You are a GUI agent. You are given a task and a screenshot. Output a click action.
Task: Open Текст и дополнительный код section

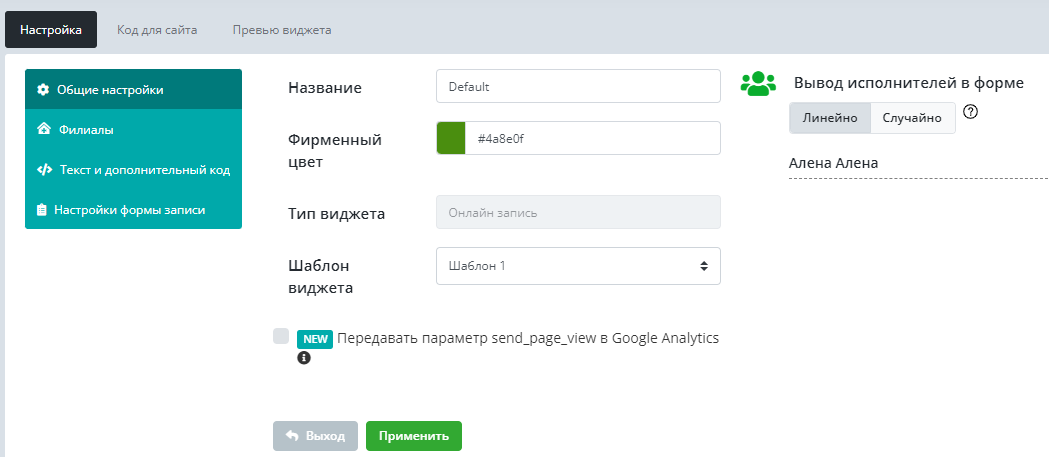133,170
